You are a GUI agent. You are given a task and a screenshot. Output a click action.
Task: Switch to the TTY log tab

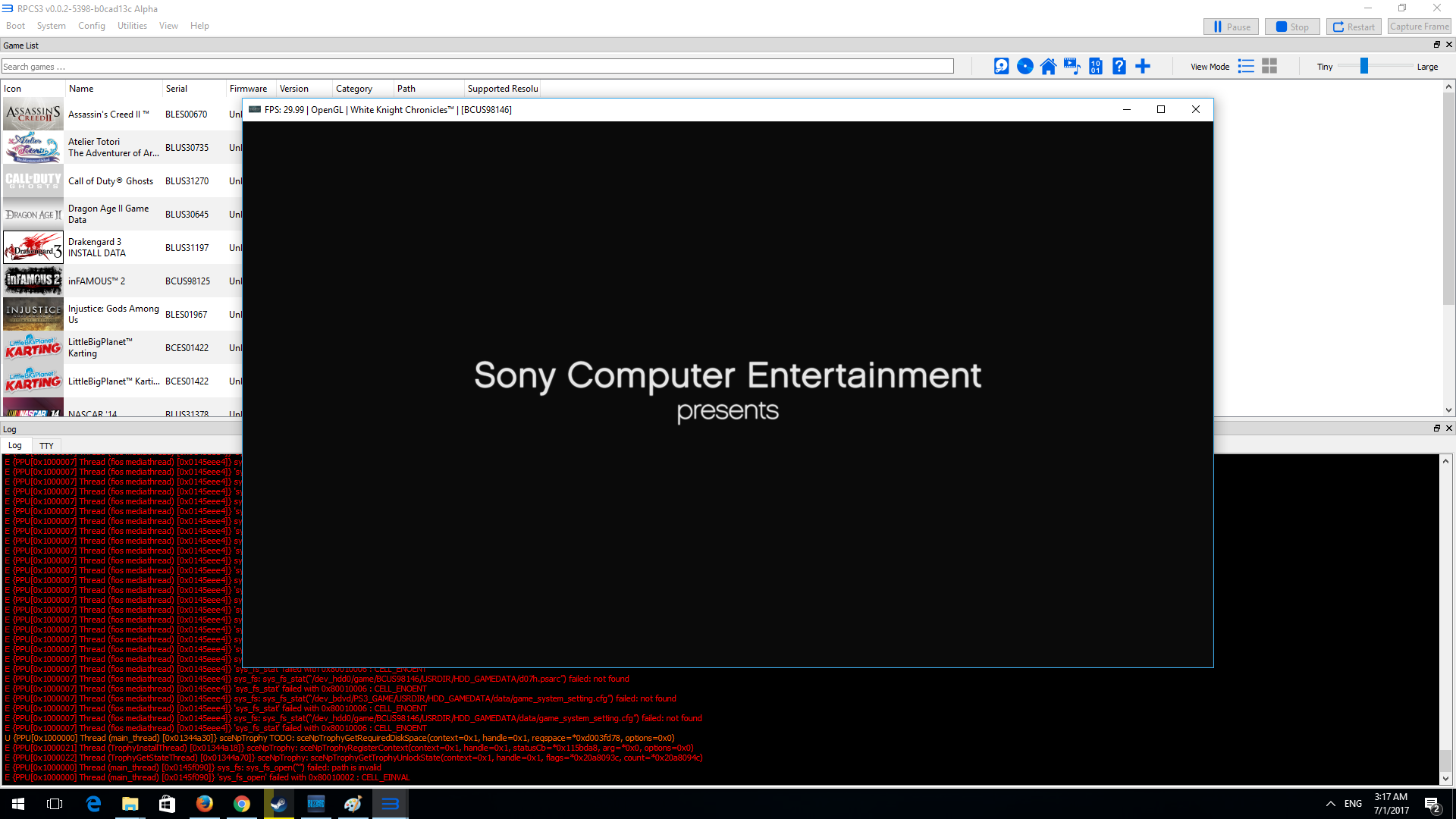(46, 446)
